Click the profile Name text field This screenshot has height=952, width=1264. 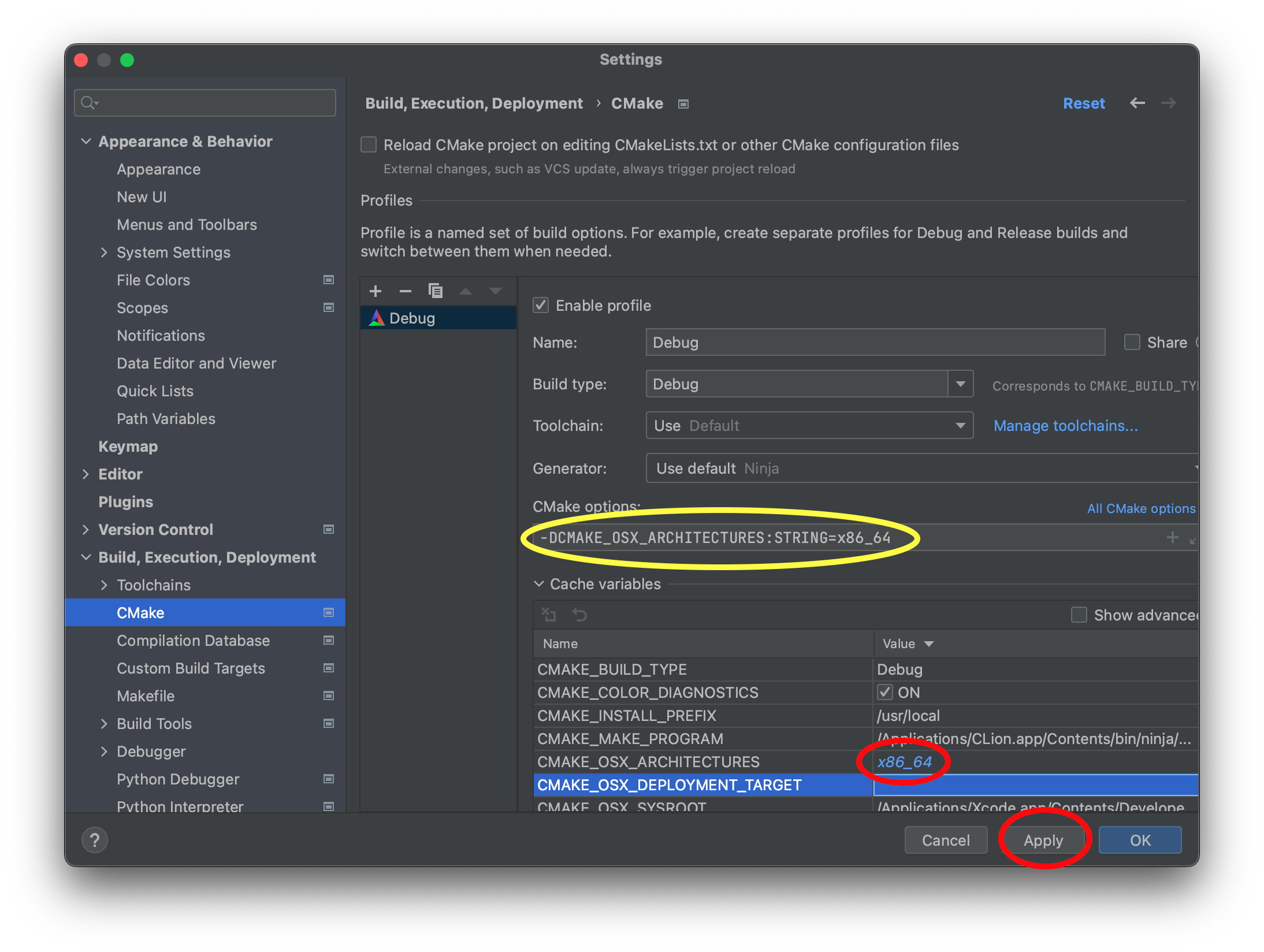(x=875, y=342)
